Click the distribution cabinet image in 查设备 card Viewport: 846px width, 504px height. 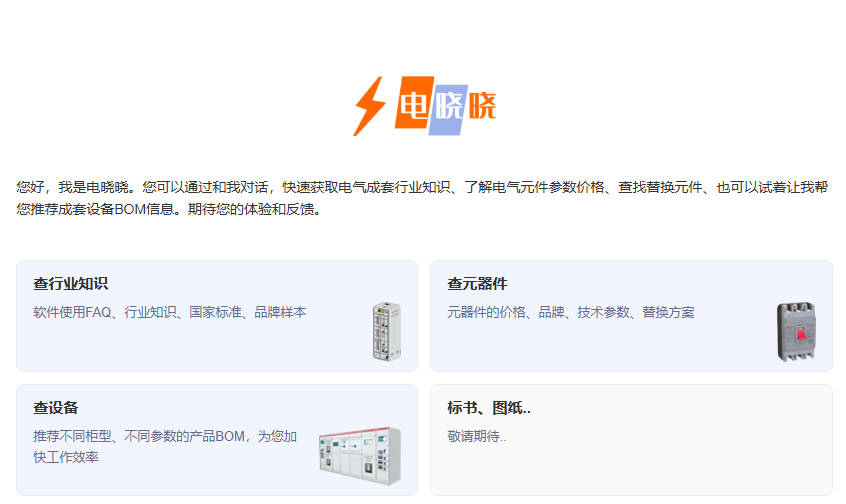pyautogui.click(x=360, y=456)
